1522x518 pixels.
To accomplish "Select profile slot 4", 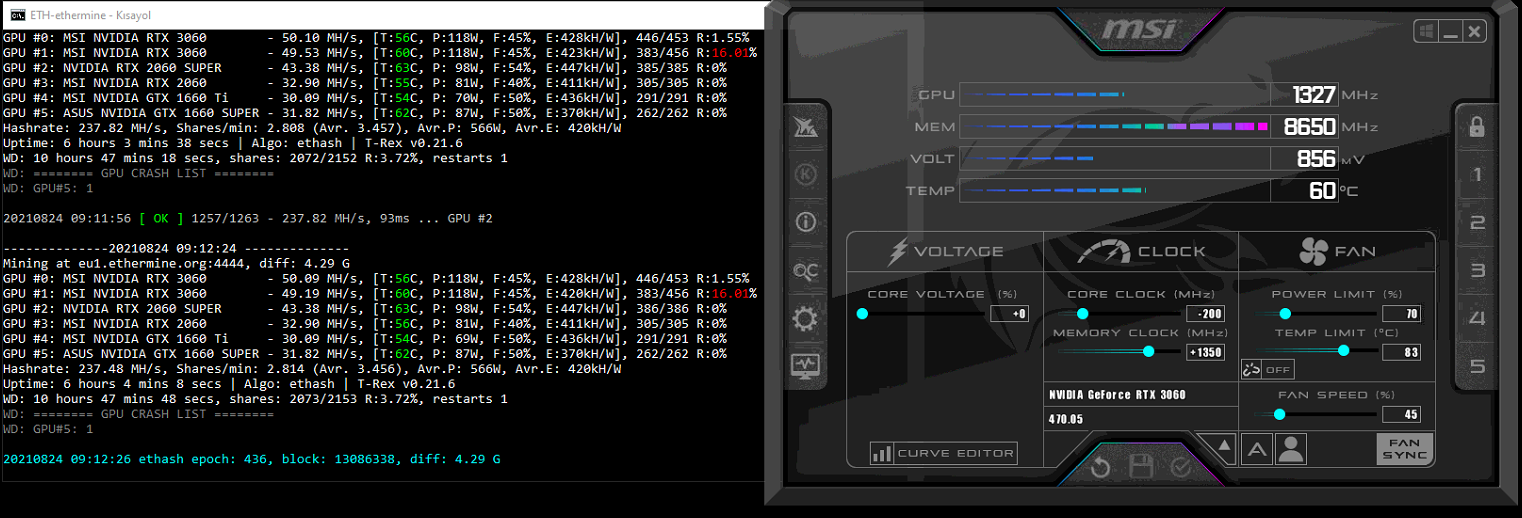I will click(1477, 318).
